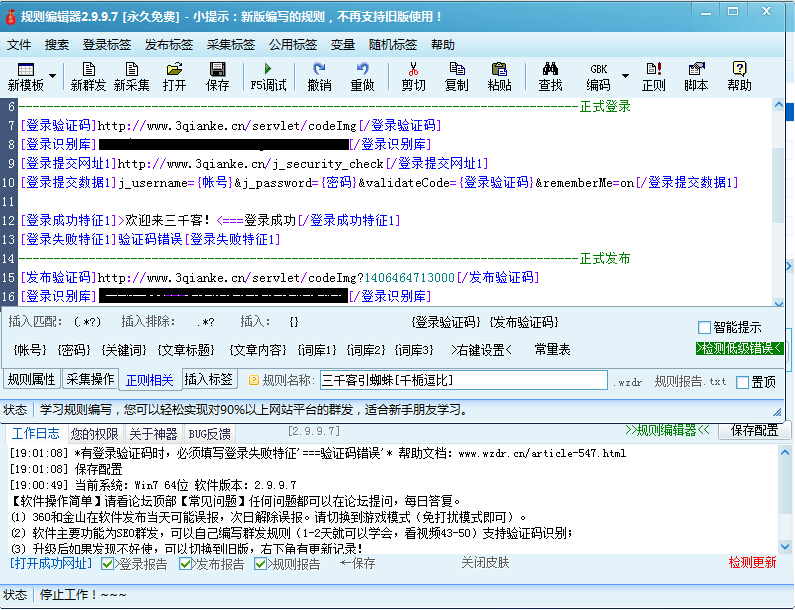Click the 保存 (Save) toolbar icon
This screenshot has height=610, width=795.
pyautogui.click(x=218, y=76)
